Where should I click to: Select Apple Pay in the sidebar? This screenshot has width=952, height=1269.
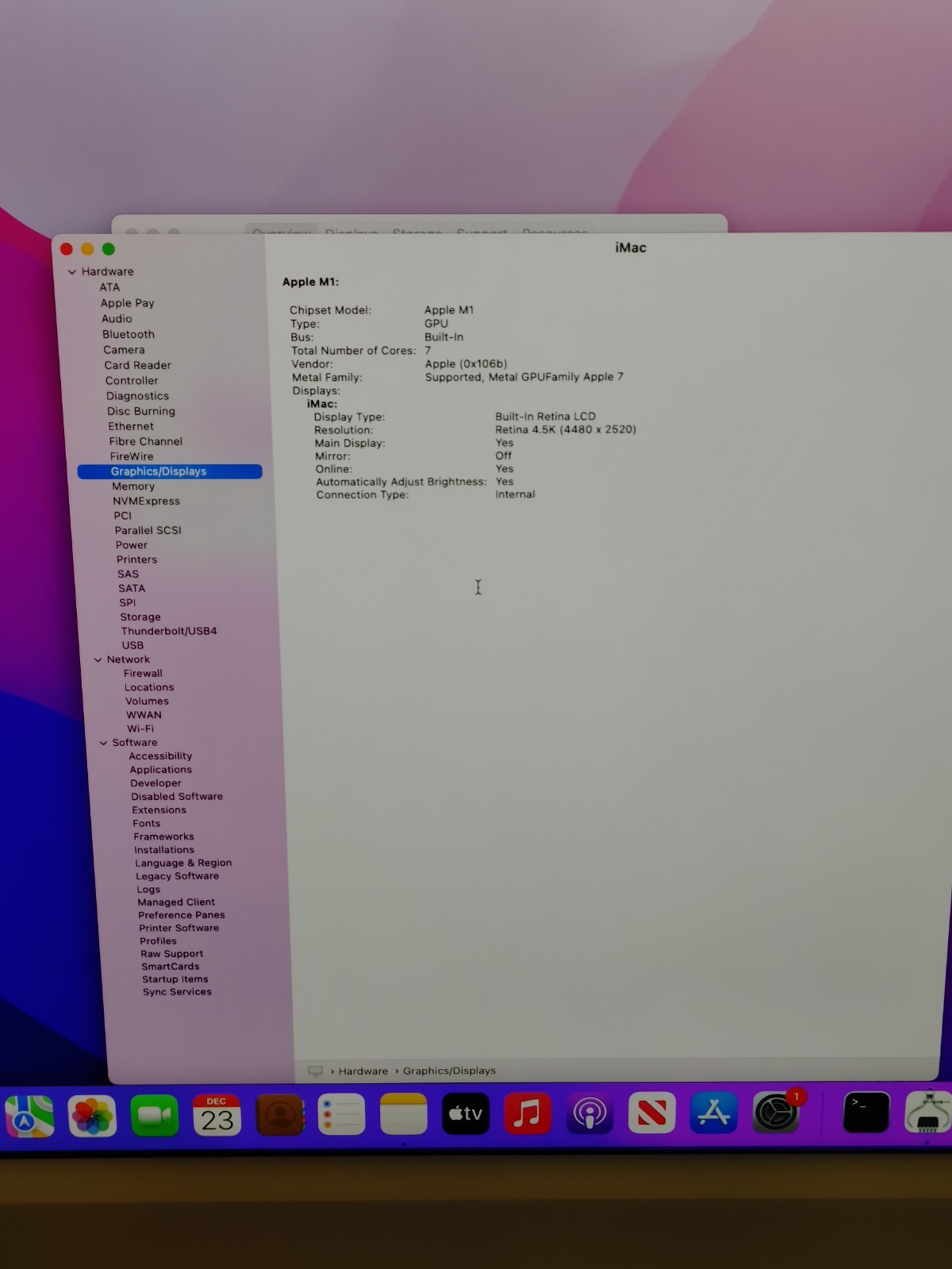tap(127, 303)
